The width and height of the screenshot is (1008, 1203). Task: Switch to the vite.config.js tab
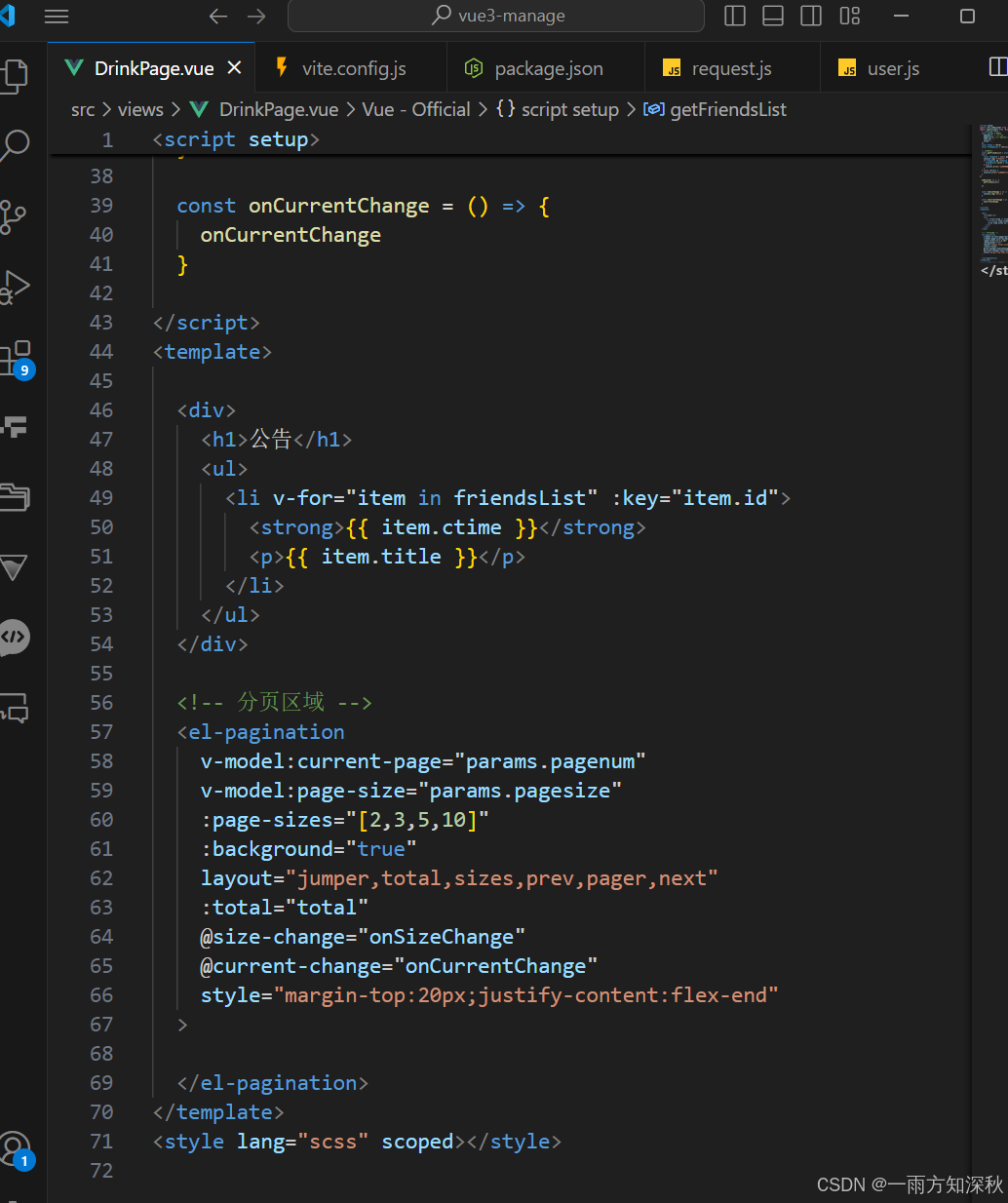click(x=353, y=68)
